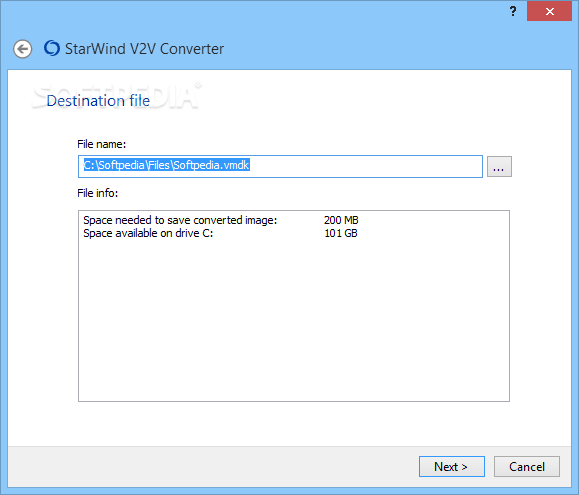Viewport: 579px width, 495px height.
Task: Select the 'Space needed to save converted image:' line
Action: [180, 220]
